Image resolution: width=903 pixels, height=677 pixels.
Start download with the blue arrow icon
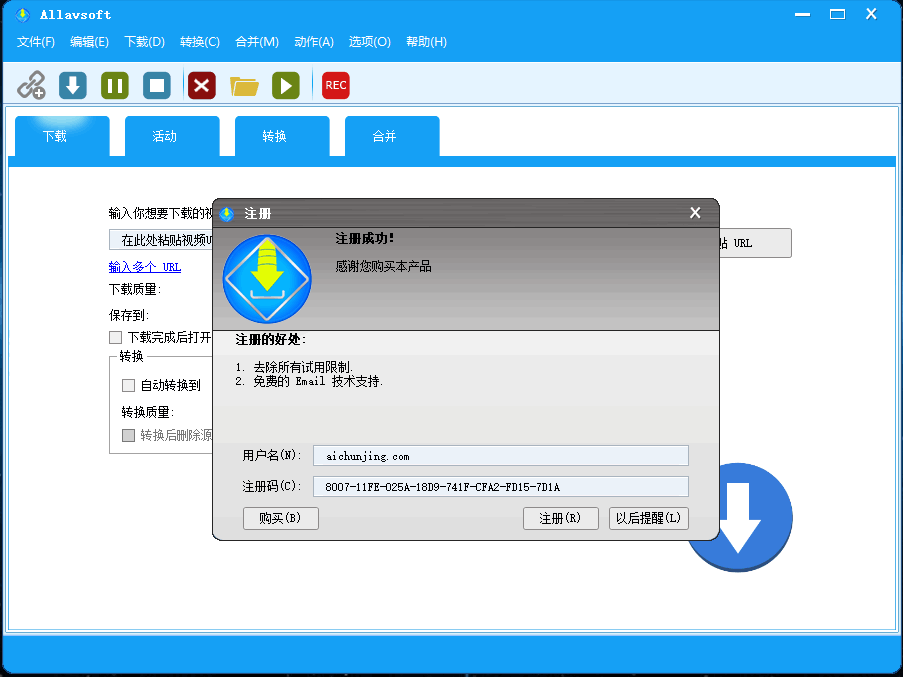click(73, 85)
